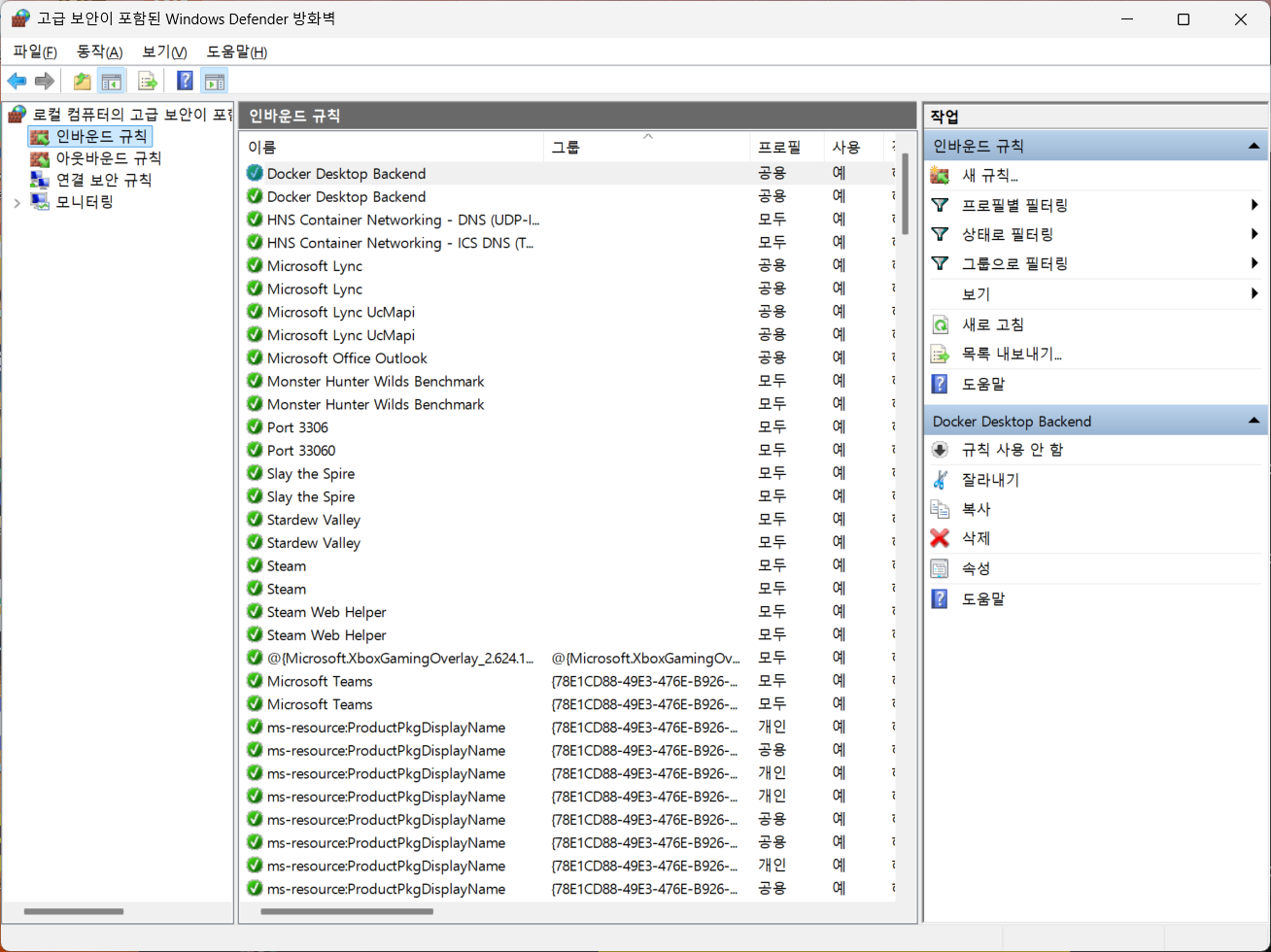Click 새로 고침 refresh action
1271x952 pixels.
coord(992,324)
